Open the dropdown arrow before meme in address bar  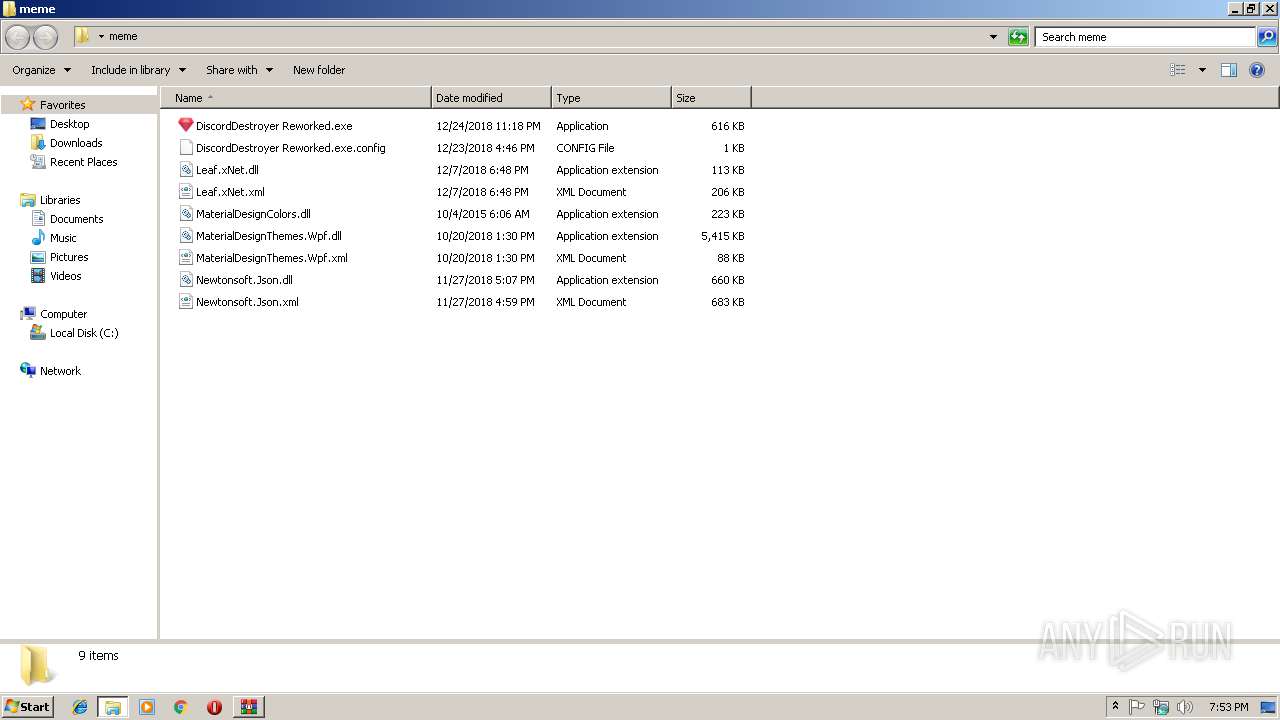101,37
